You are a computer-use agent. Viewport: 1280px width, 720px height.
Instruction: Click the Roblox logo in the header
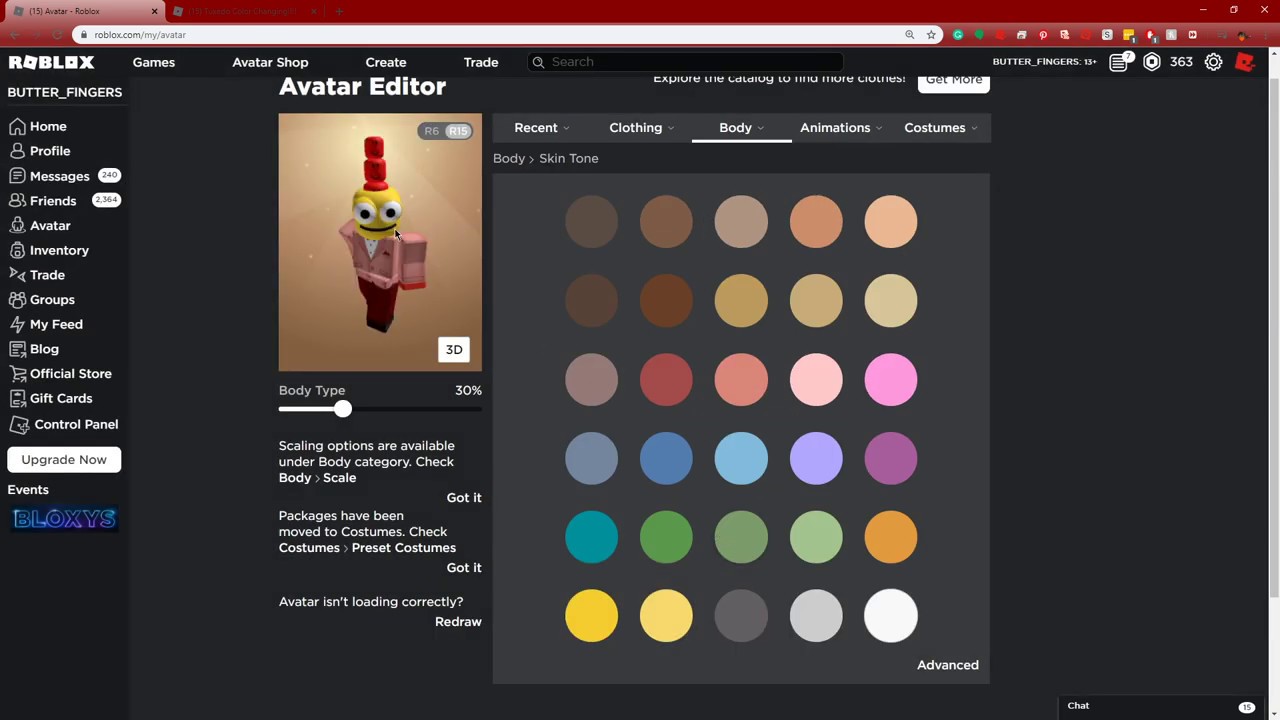[51, 62]
